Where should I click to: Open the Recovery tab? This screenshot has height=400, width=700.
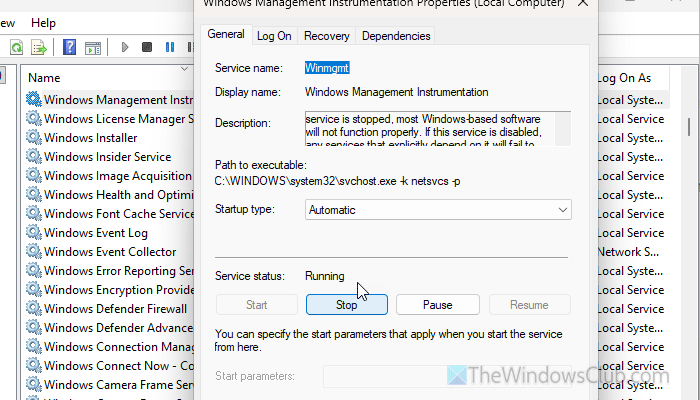[327, 36]
